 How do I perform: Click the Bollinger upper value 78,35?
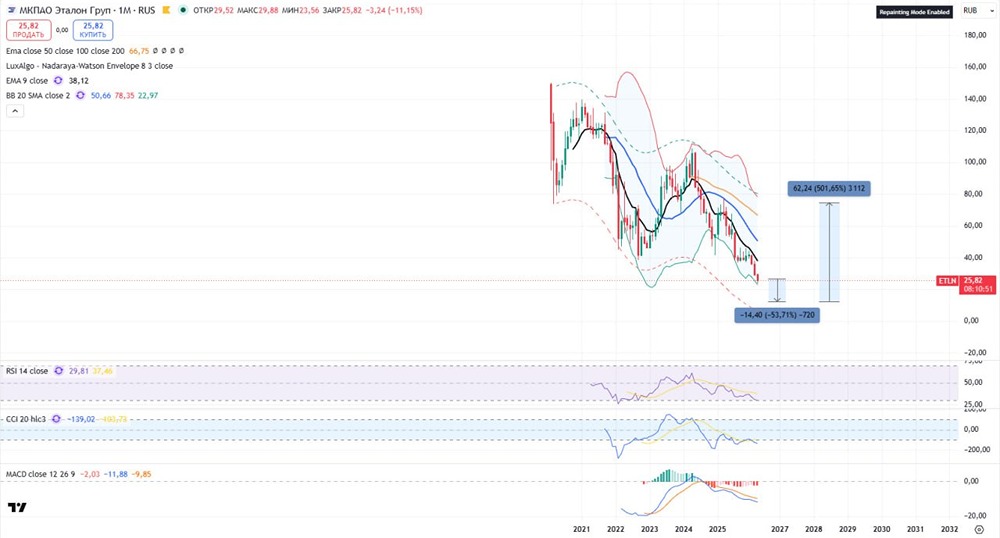click(x=124, y=96)
